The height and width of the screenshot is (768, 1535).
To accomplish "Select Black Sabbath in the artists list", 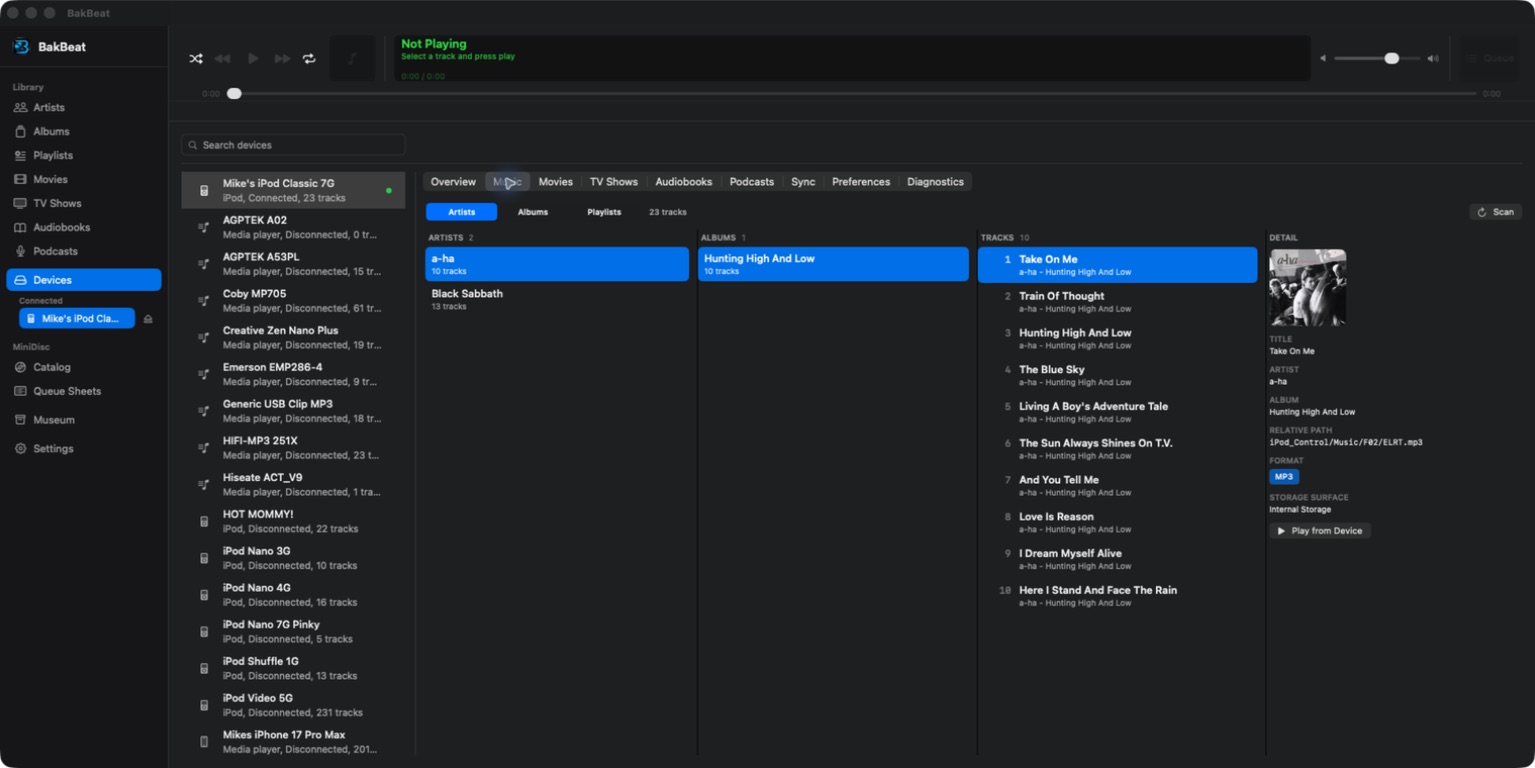I will pyautogui.click(x=557, y=300).
